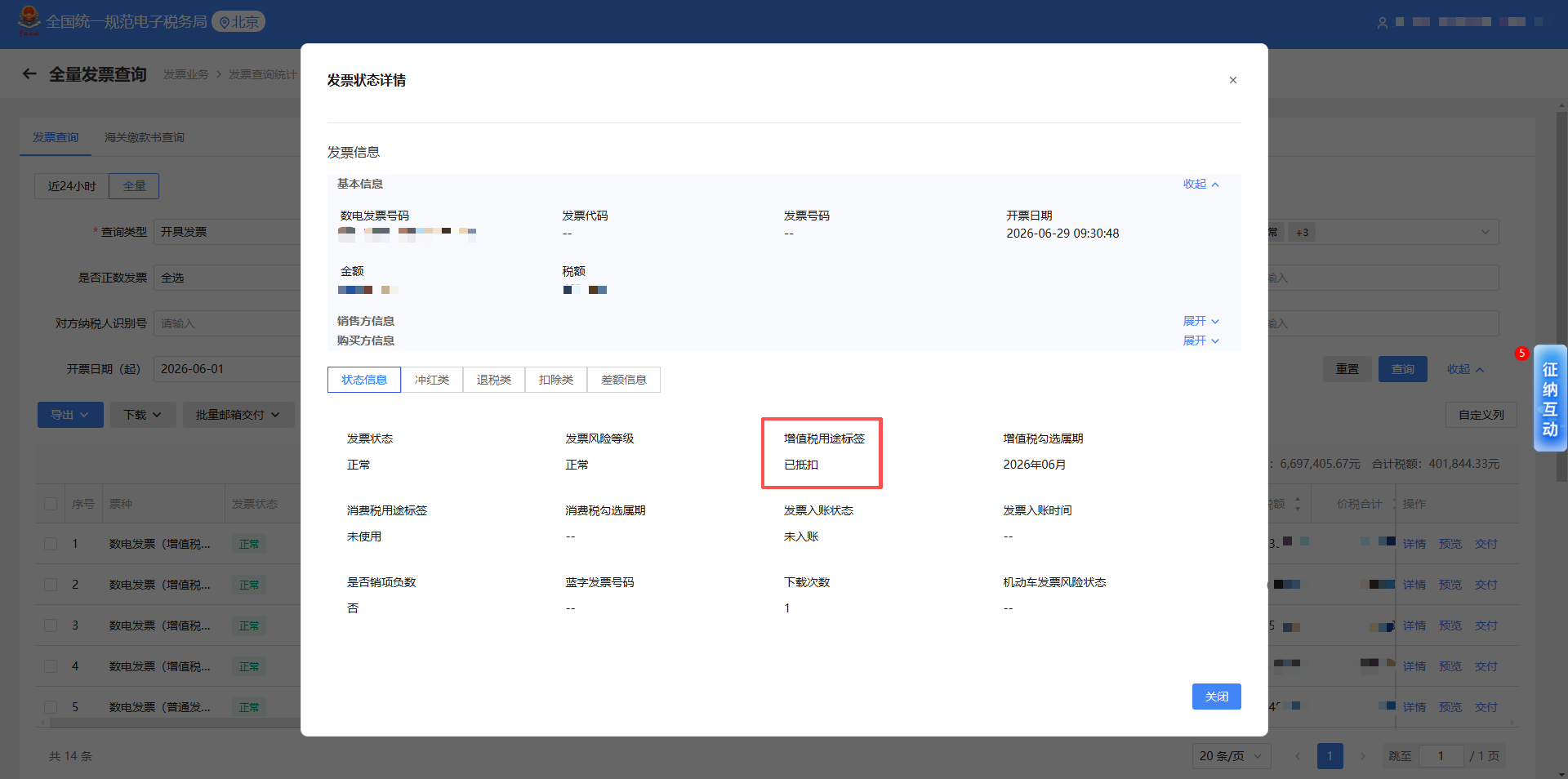Click the 自定义列 button
Image resolution: width=1568 pixels, height=779 pixels.
pyautogui.click(x=1481, y=415)
